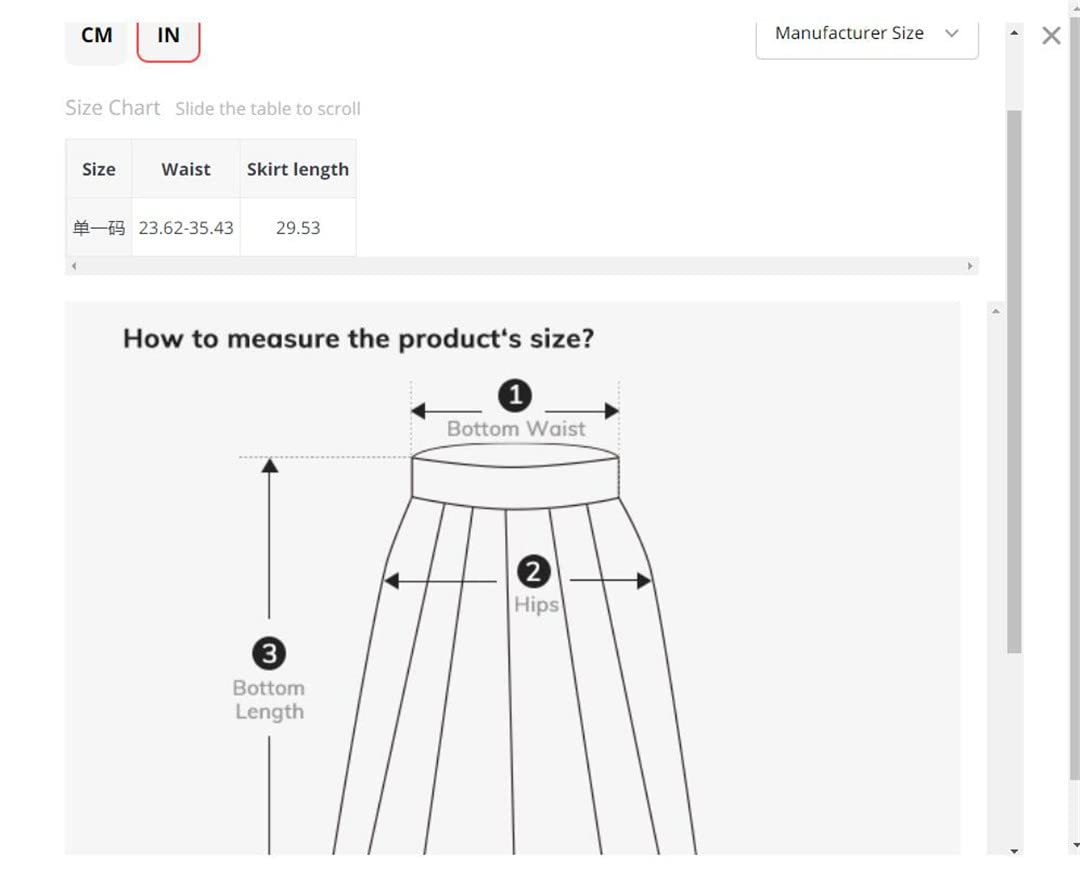Click the number 1 Bottom Waist marker
This screenshot has width=1080, height=895.
(515, 395)
